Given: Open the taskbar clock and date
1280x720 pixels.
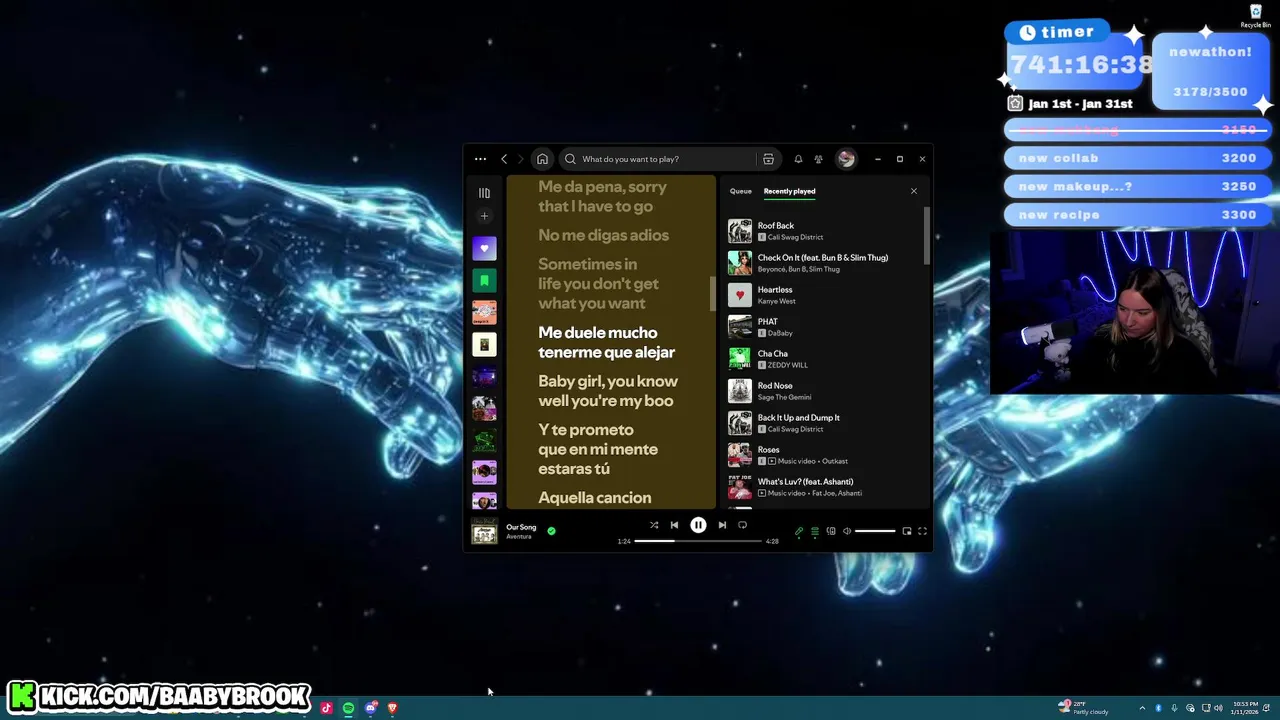Looking at the screenshot, I should (x=1245, y=708).
